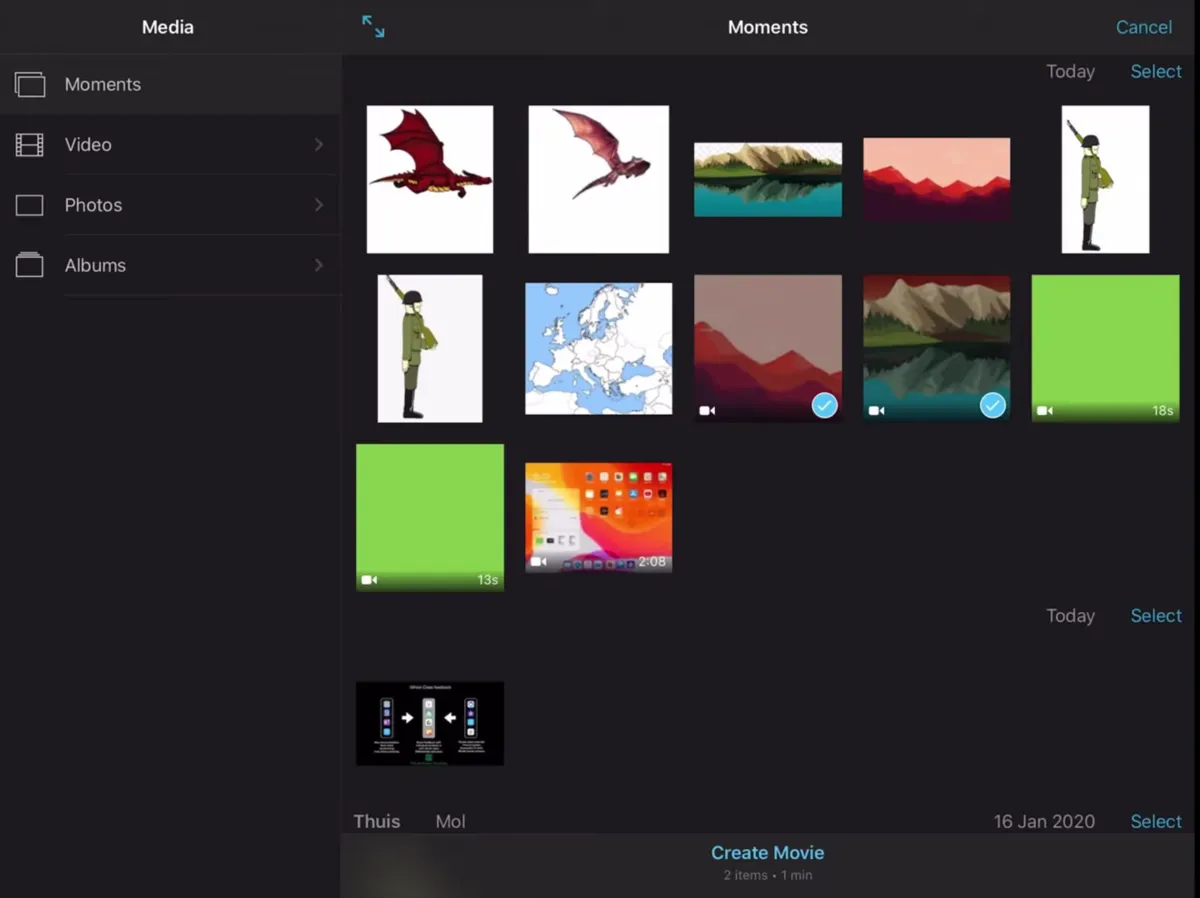Click the video camera badge on the 13s green clip
1200x898 pixels.
368,579
